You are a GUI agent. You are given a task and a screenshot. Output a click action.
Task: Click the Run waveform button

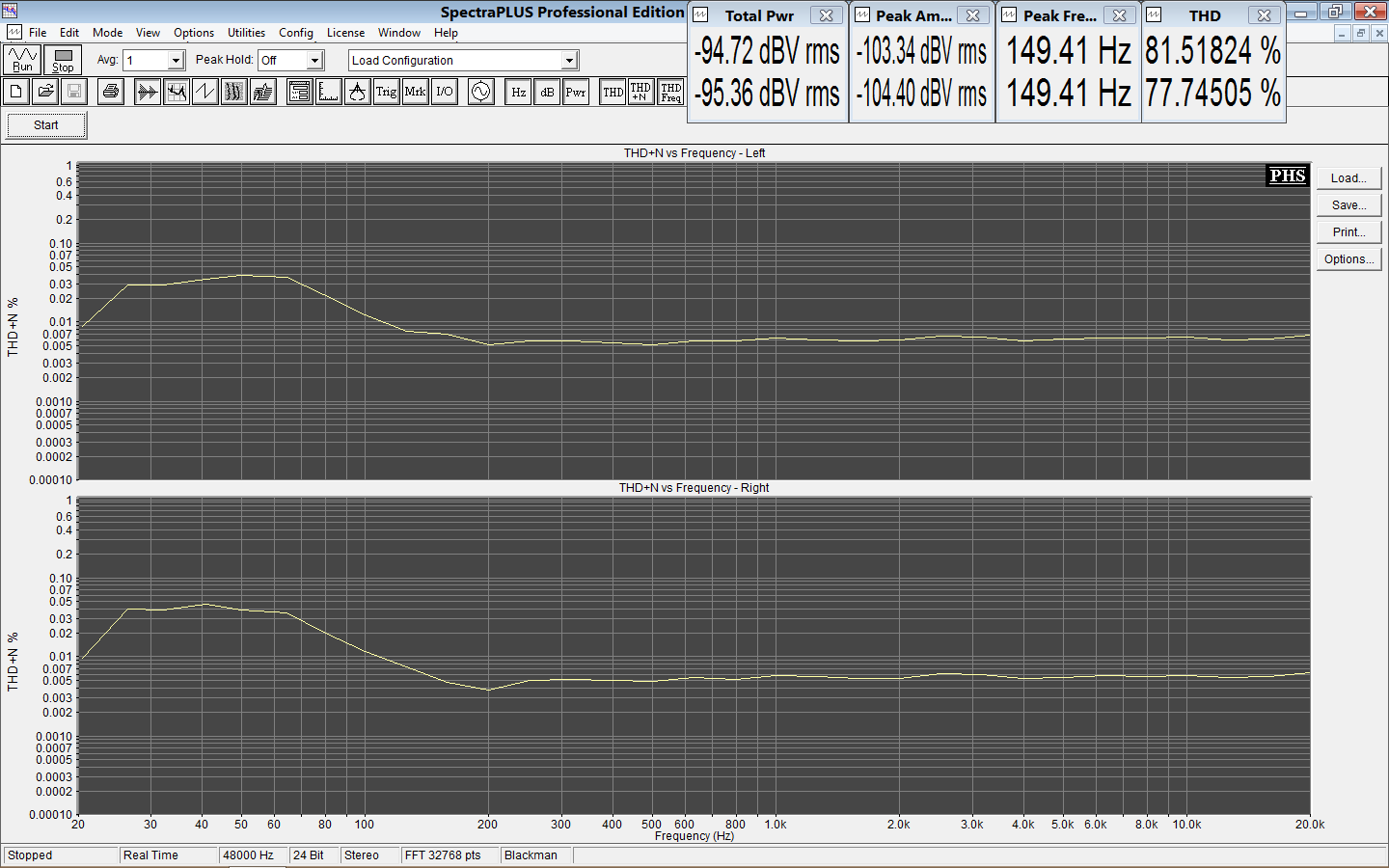click(22, 60)
